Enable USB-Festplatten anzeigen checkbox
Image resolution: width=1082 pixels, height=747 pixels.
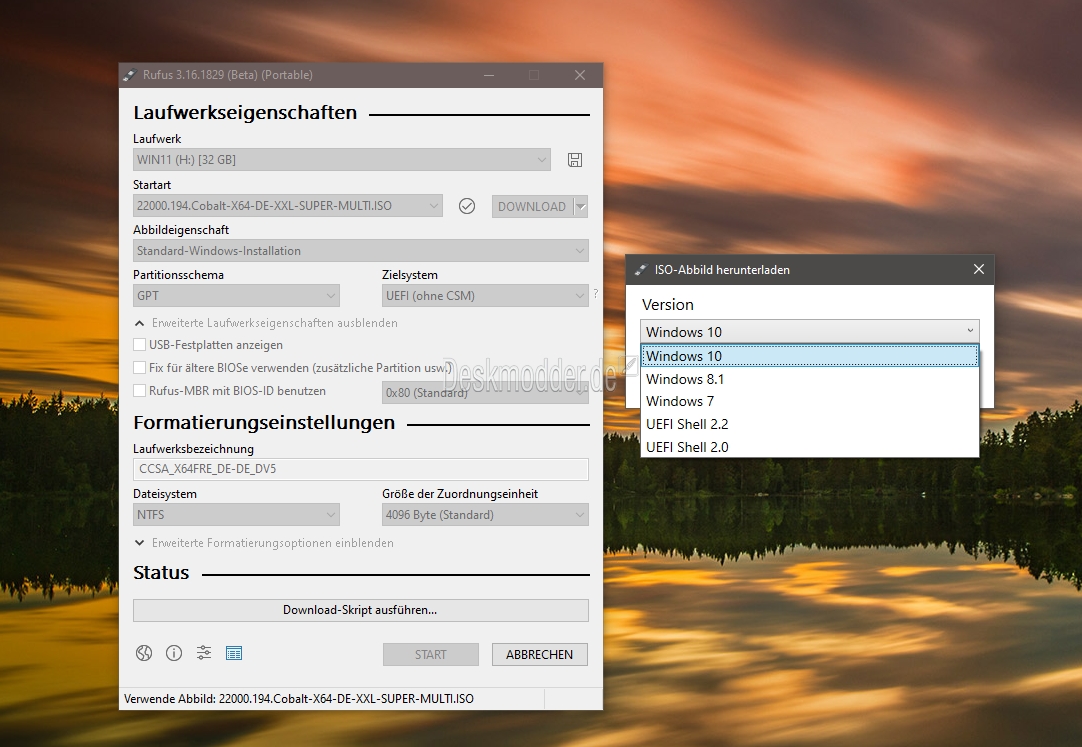tap(139, 345)
